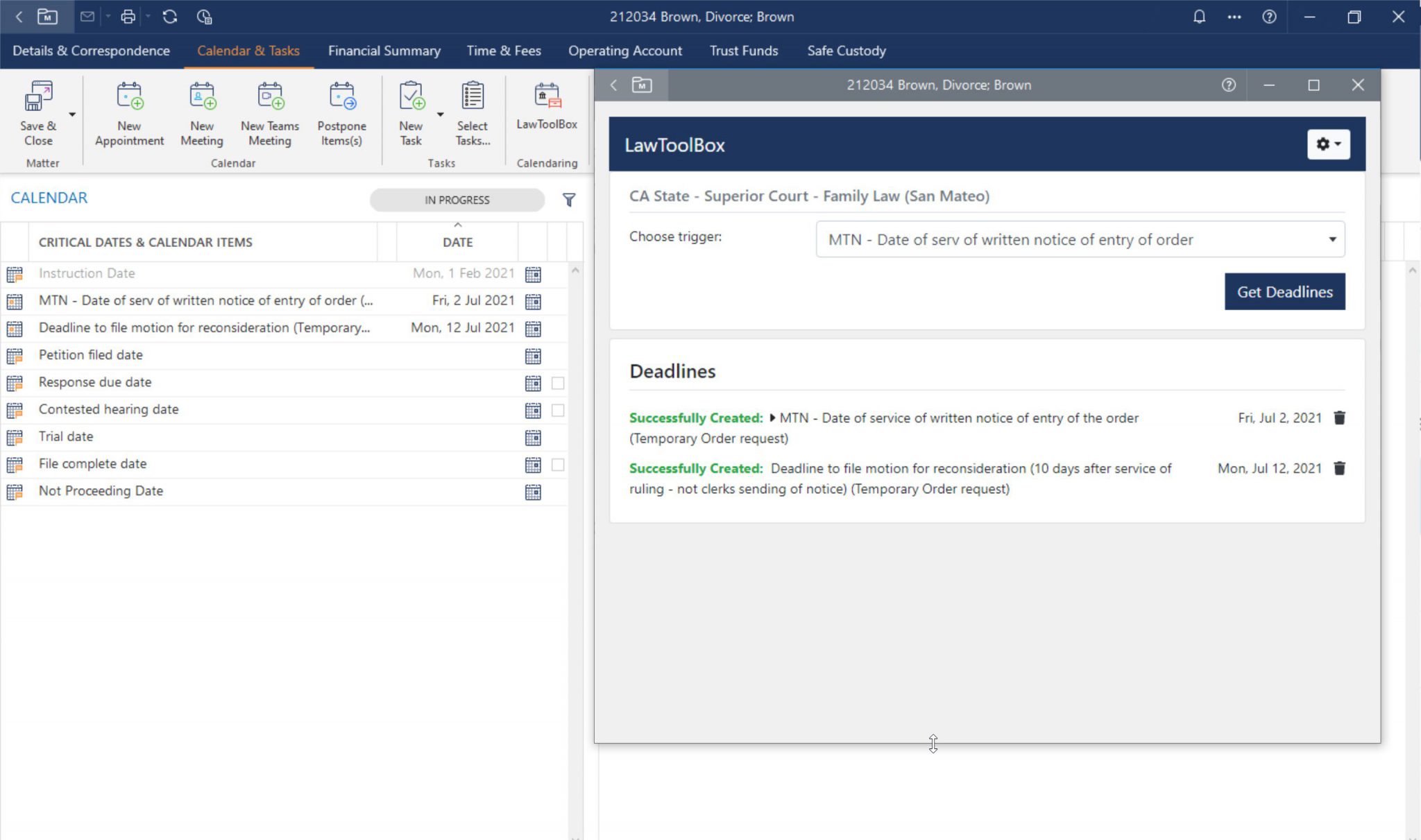The width and height of the screenshot is (1421, 840).
Task: Delete the Jul 12 reconsideration deadline
Action: (1339, 468)
